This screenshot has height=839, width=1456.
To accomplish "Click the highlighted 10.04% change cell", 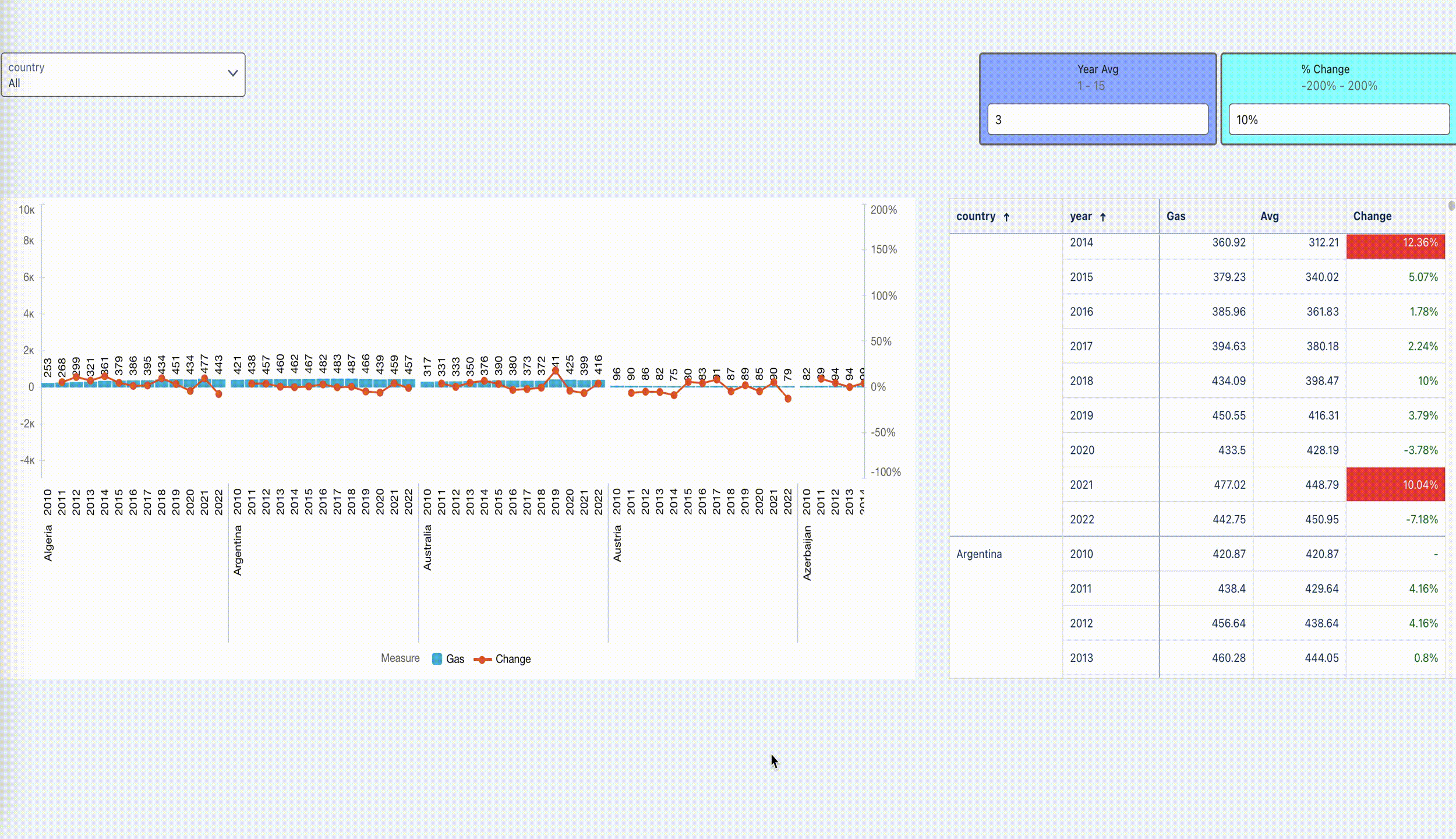I will pyautogui.click(x=1395, y=484).
